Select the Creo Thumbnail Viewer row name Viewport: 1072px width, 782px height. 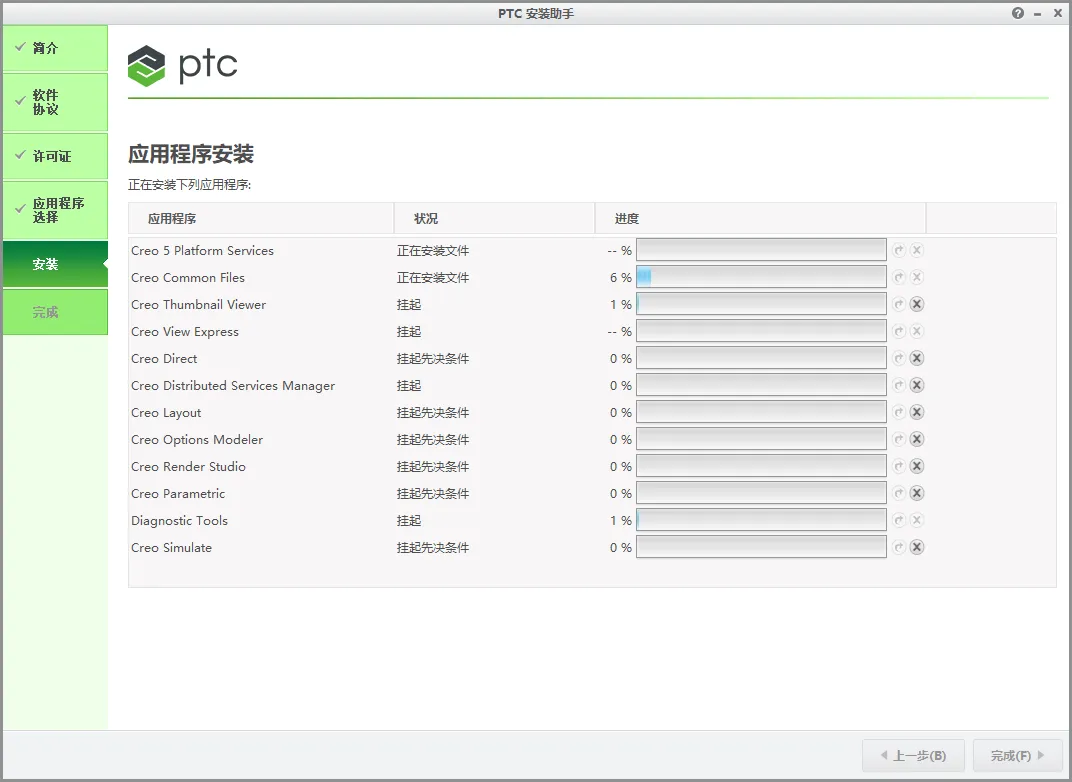tap(198, 305)
